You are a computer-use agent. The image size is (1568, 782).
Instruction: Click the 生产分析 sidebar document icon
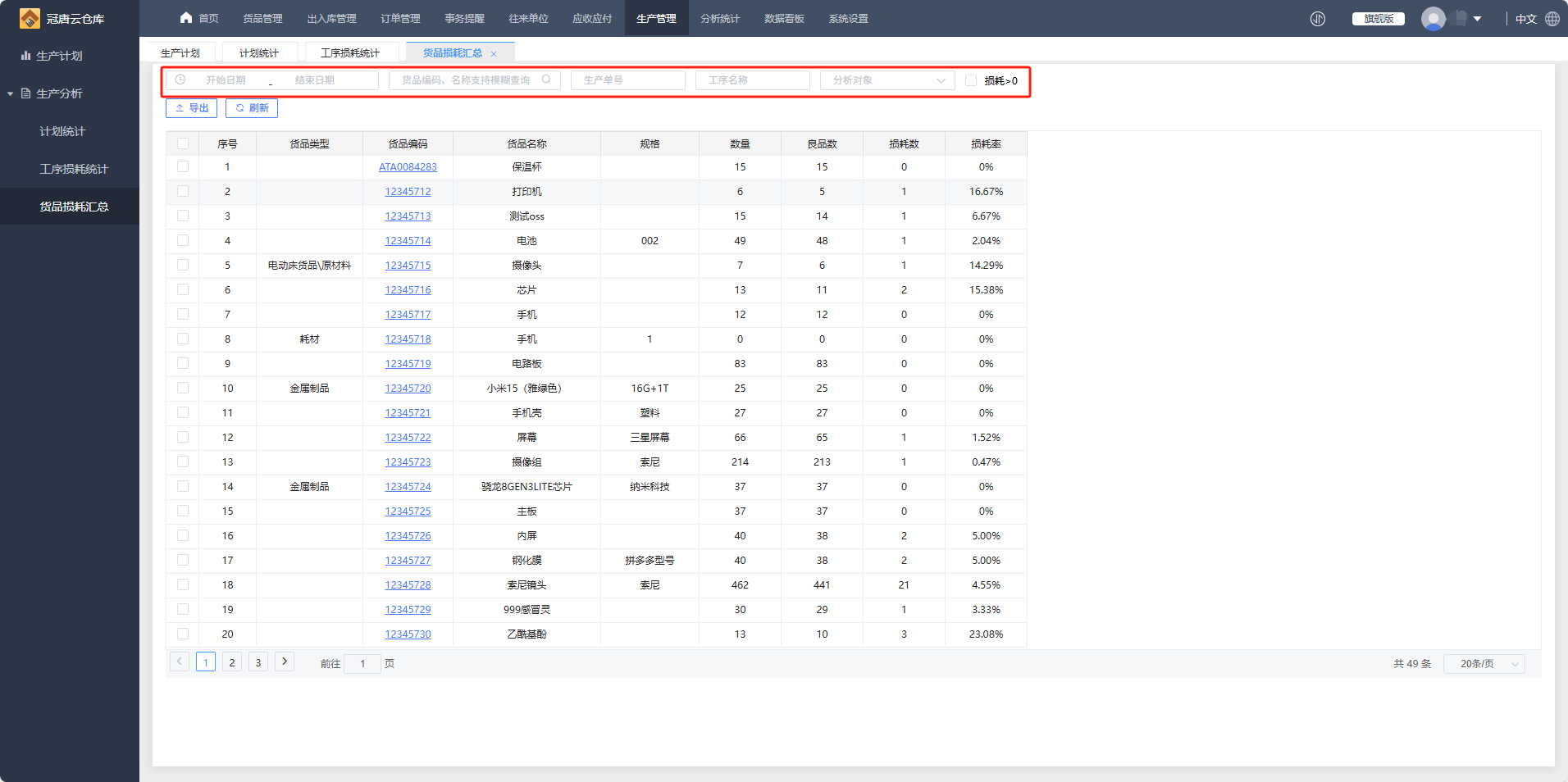pos(25,93)
